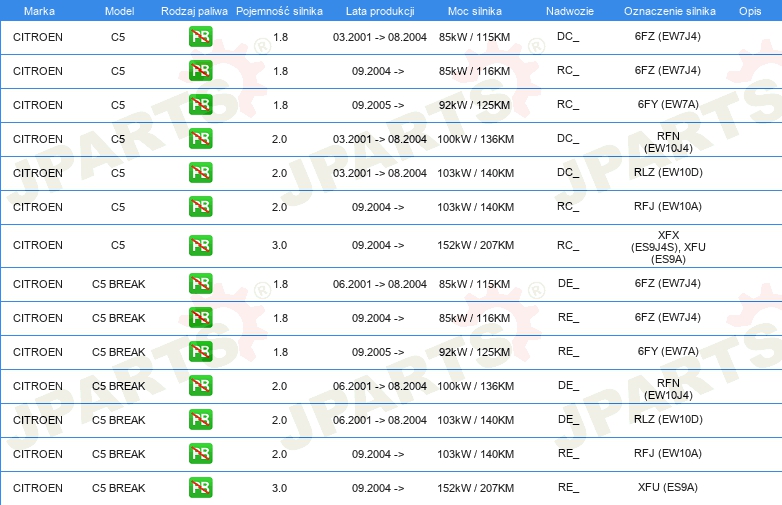Click DC_ body code in C5 RLZ (EW10D) row
Image resolution: width=782 pixels, height=505 pixels.
coord(568,172)
